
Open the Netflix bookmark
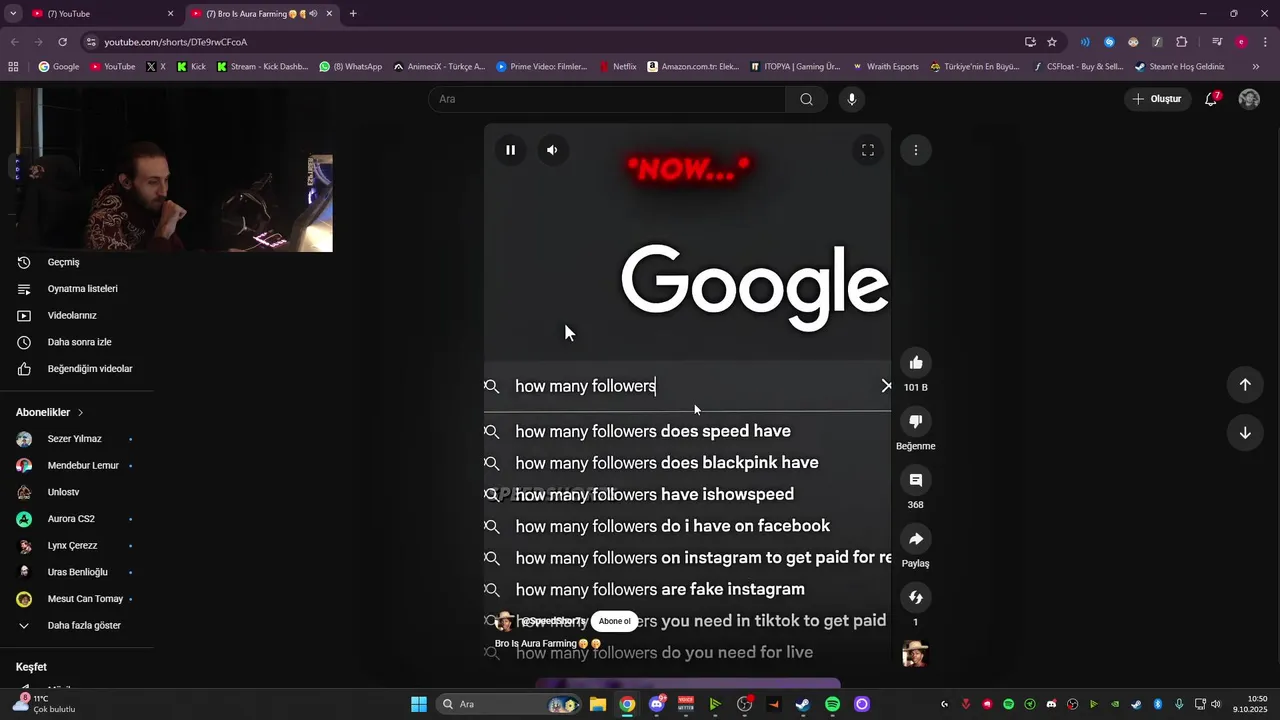tap(617, 67)
